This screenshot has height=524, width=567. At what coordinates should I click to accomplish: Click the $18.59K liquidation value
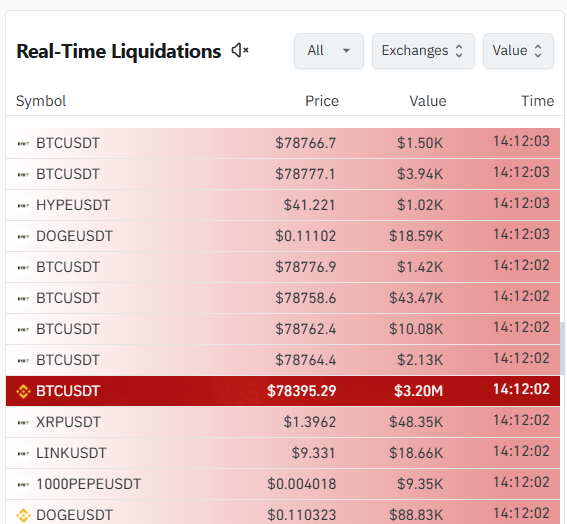(416, 236)
